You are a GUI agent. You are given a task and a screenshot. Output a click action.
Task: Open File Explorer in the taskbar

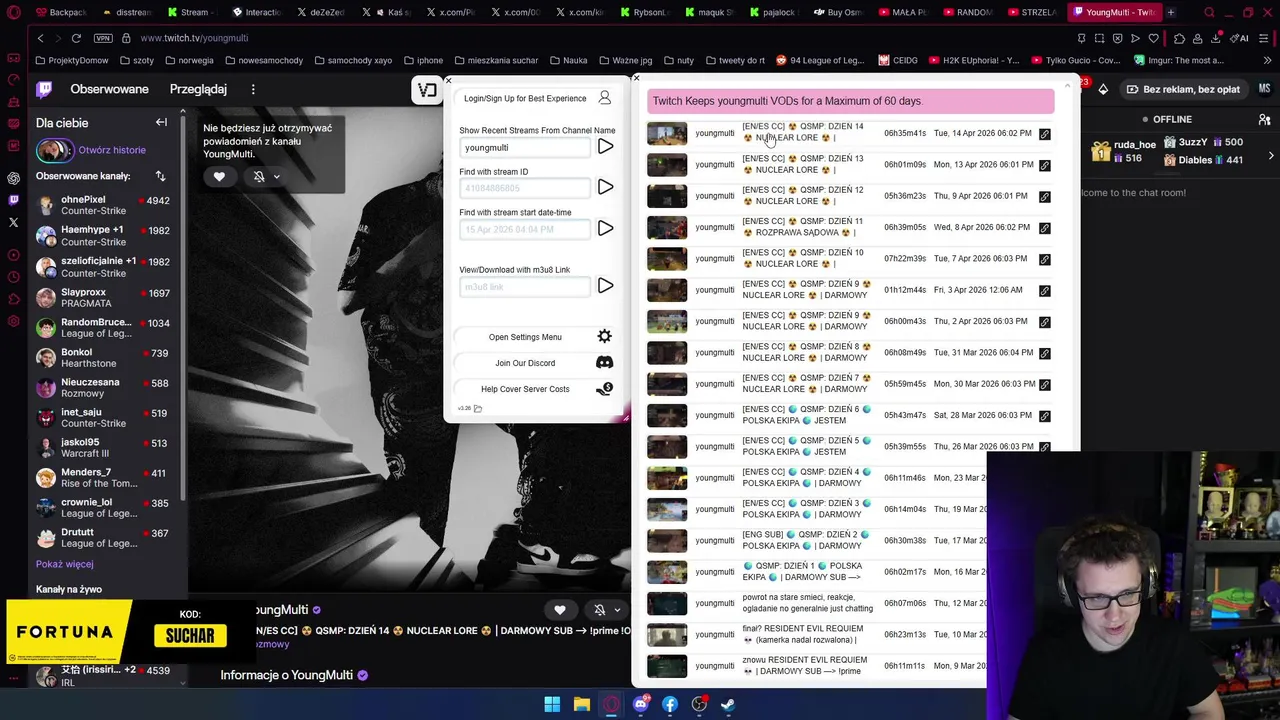581,704
